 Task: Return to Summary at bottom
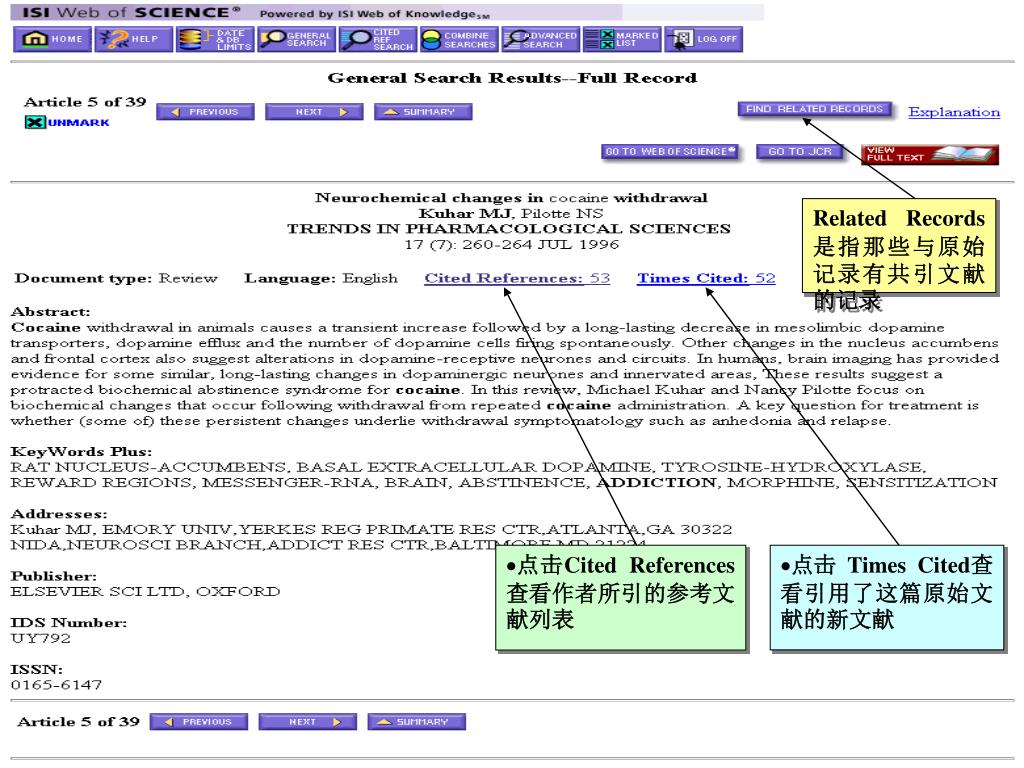pyautogui.click(x=417, y=722)
